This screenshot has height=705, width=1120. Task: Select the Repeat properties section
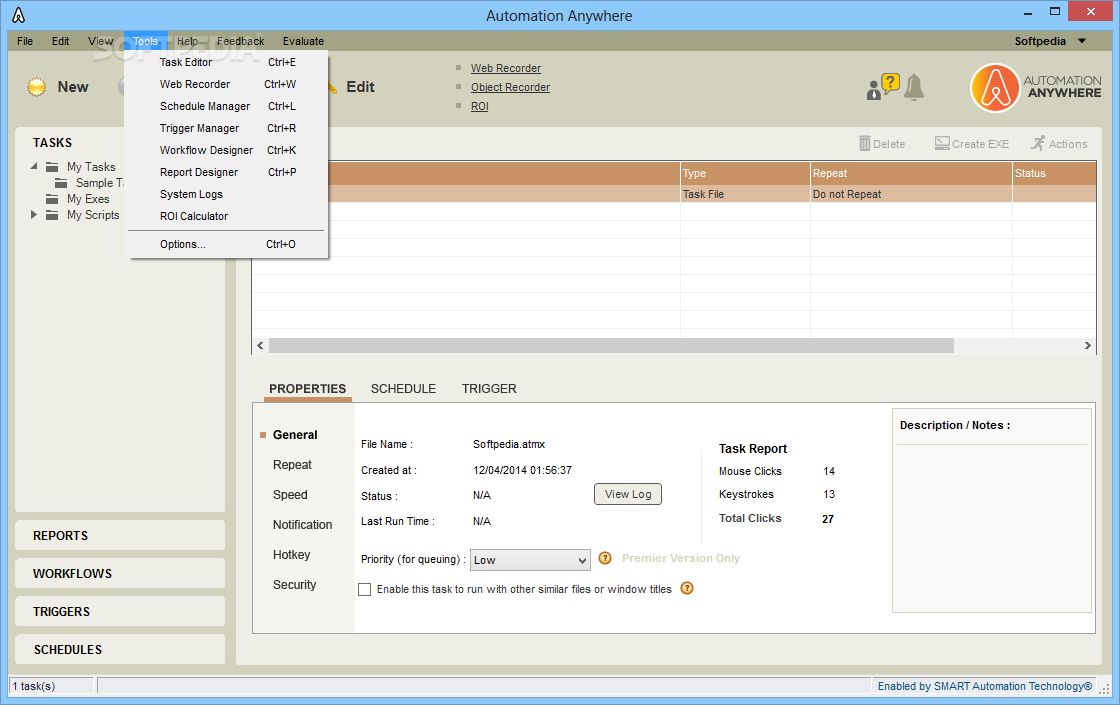click(292, 465)
